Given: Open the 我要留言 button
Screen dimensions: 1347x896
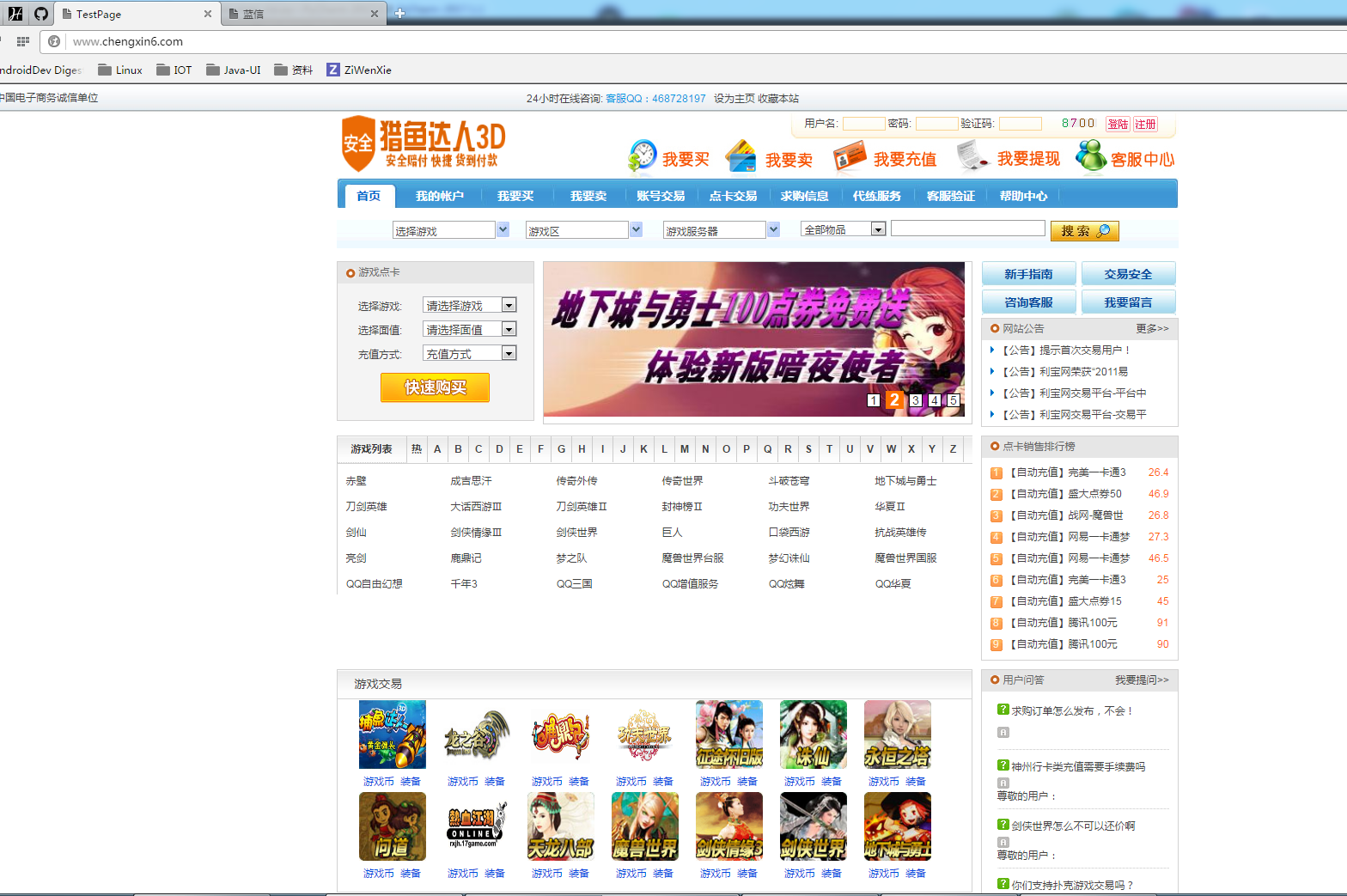Looking at the screenshot, I should pos(1128,302).
